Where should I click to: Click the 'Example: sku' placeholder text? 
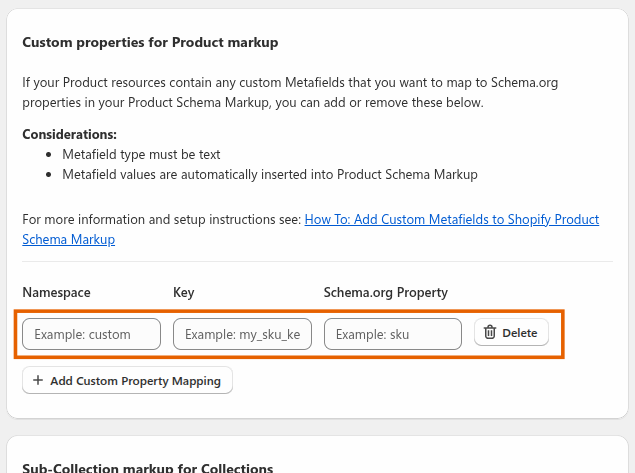[x=372, y=335]
